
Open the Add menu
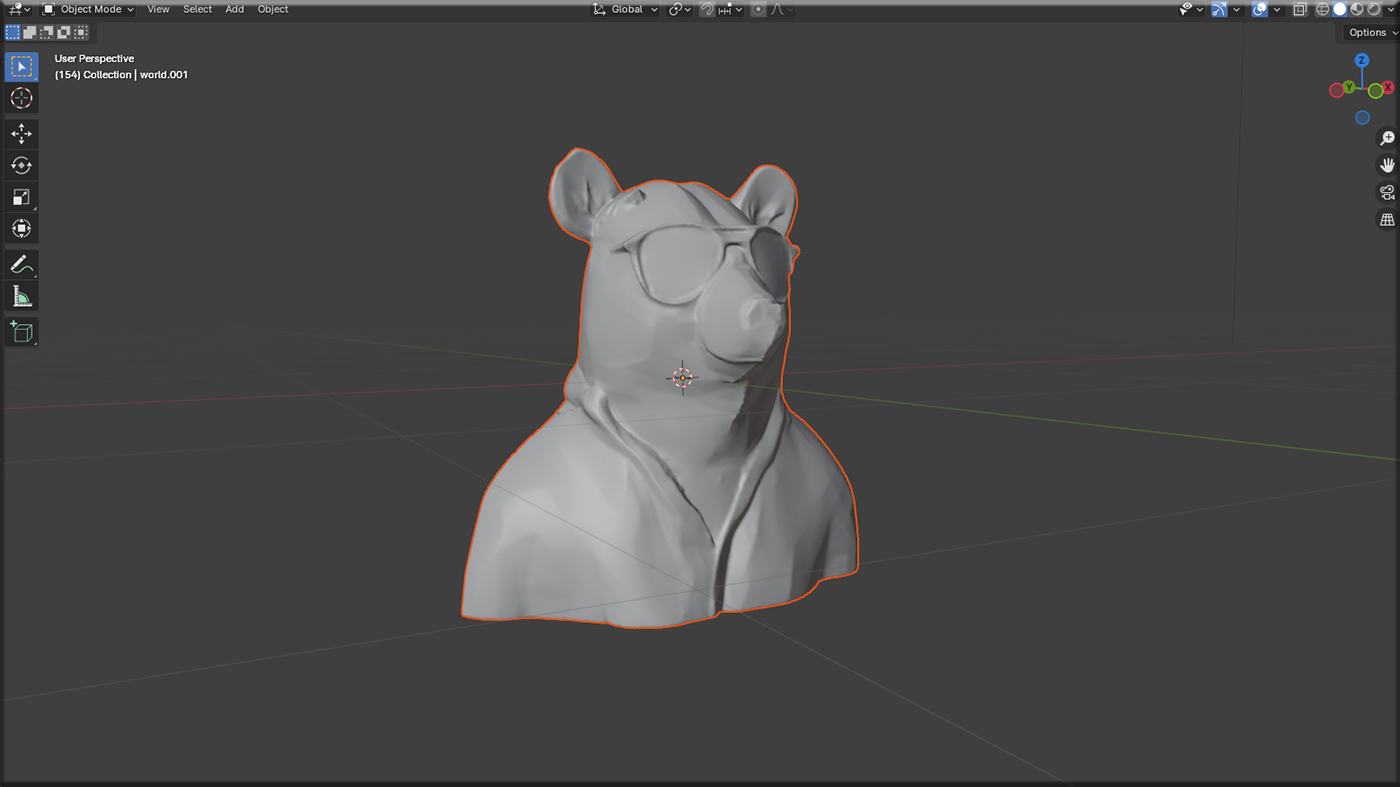[x=234, y=9]
